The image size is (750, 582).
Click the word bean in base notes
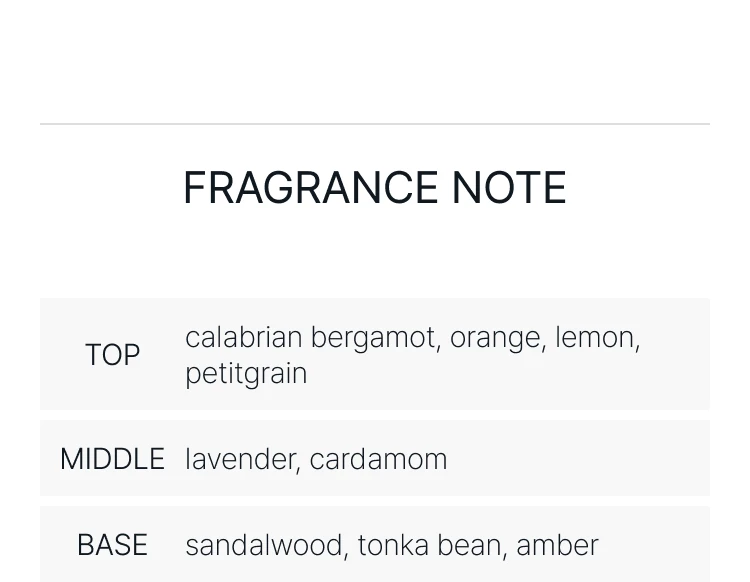click(472, 545)
